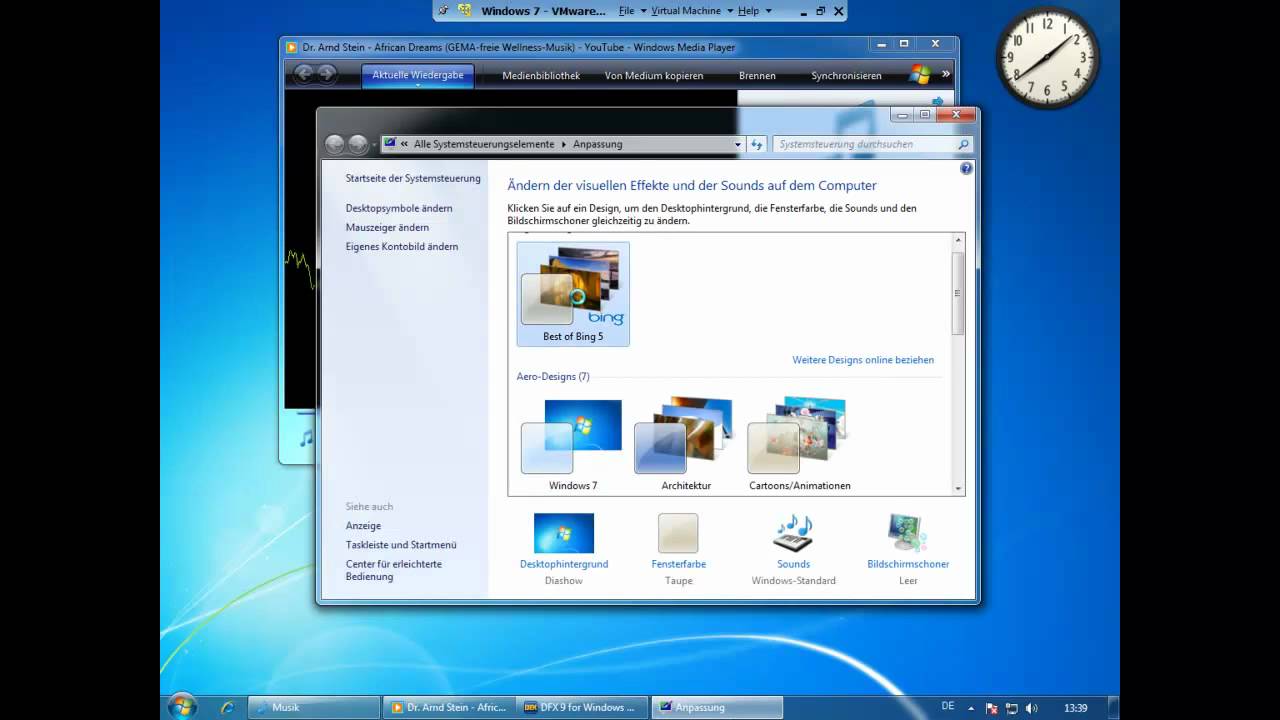The image size is (1280, 720).
Task: Click Weitere Designs online beziehen link
Action: coord(863,360)
